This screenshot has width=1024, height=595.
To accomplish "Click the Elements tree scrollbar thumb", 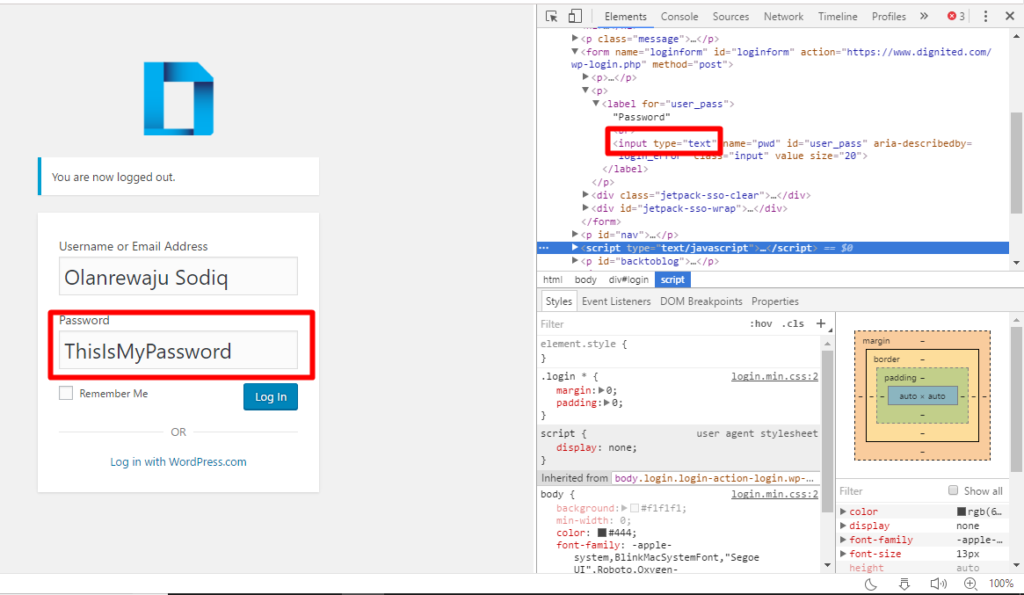I will [x=1016, y=163].
